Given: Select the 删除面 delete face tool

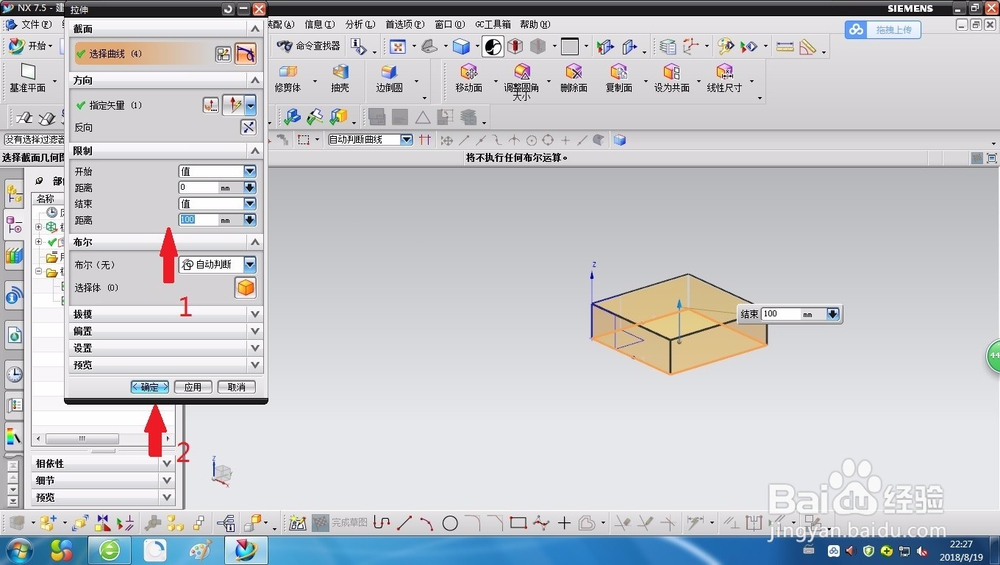Looking at the screenshot, I should coord(573,78).
